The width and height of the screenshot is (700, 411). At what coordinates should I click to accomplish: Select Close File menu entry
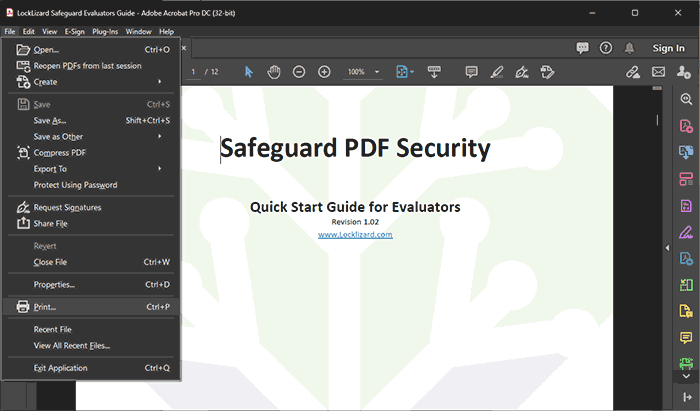tap(92, 262)
